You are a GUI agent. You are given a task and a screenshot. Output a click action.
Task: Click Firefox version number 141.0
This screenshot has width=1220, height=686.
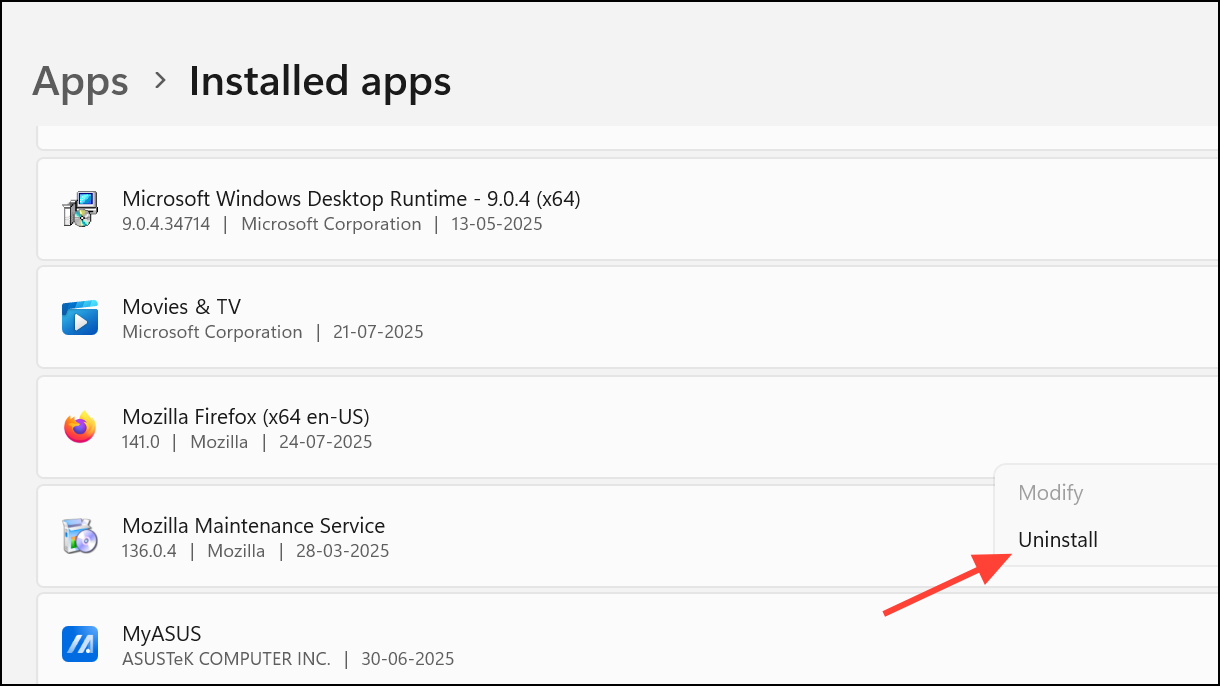point(141,441)
